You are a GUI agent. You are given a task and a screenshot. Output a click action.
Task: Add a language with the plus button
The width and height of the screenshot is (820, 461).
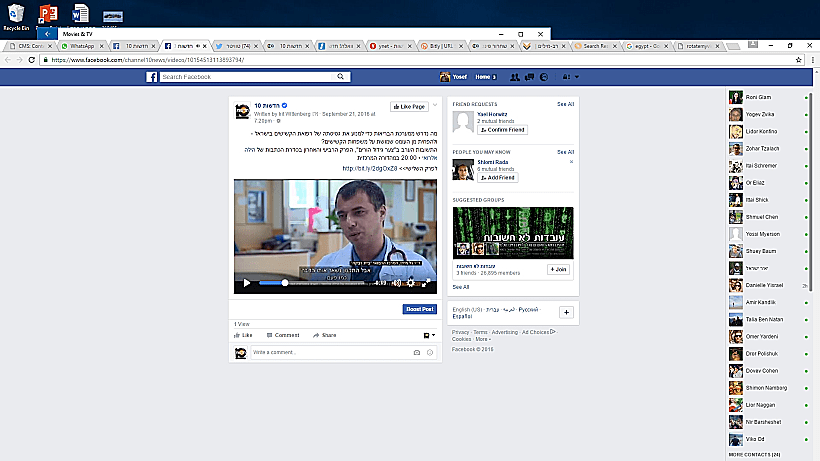pyautogui.click(x=565, y=312)
